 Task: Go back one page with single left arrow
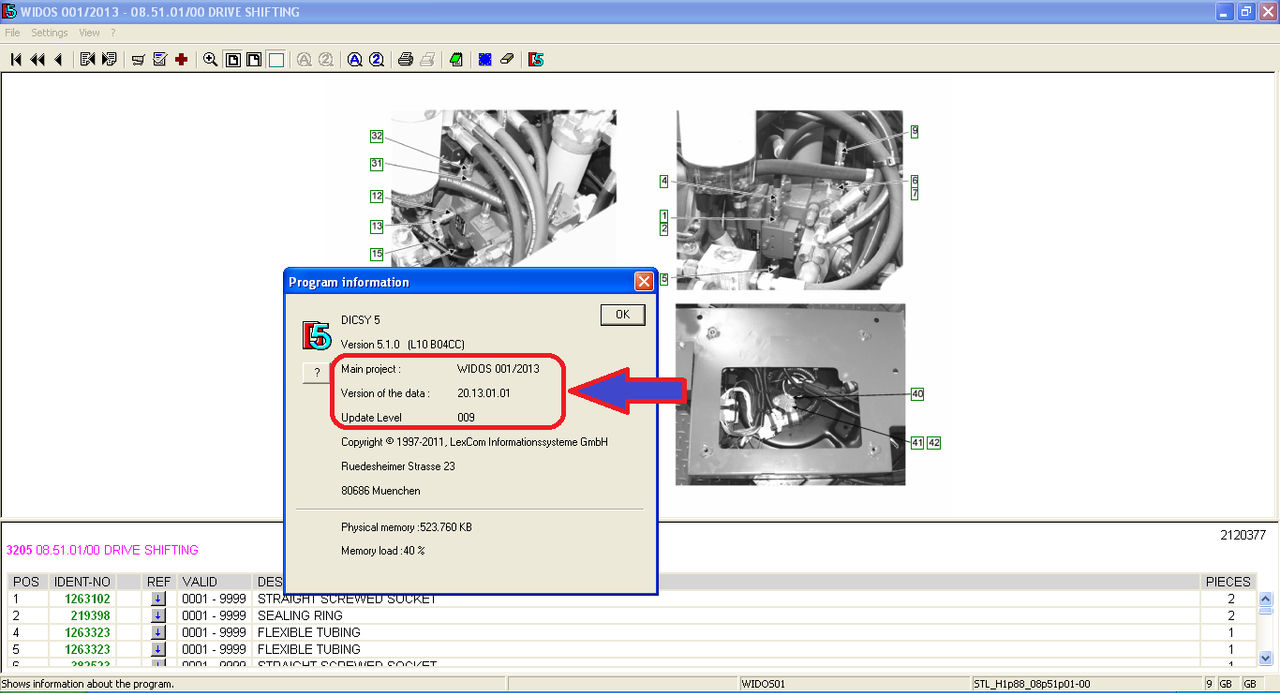(58, 60)
